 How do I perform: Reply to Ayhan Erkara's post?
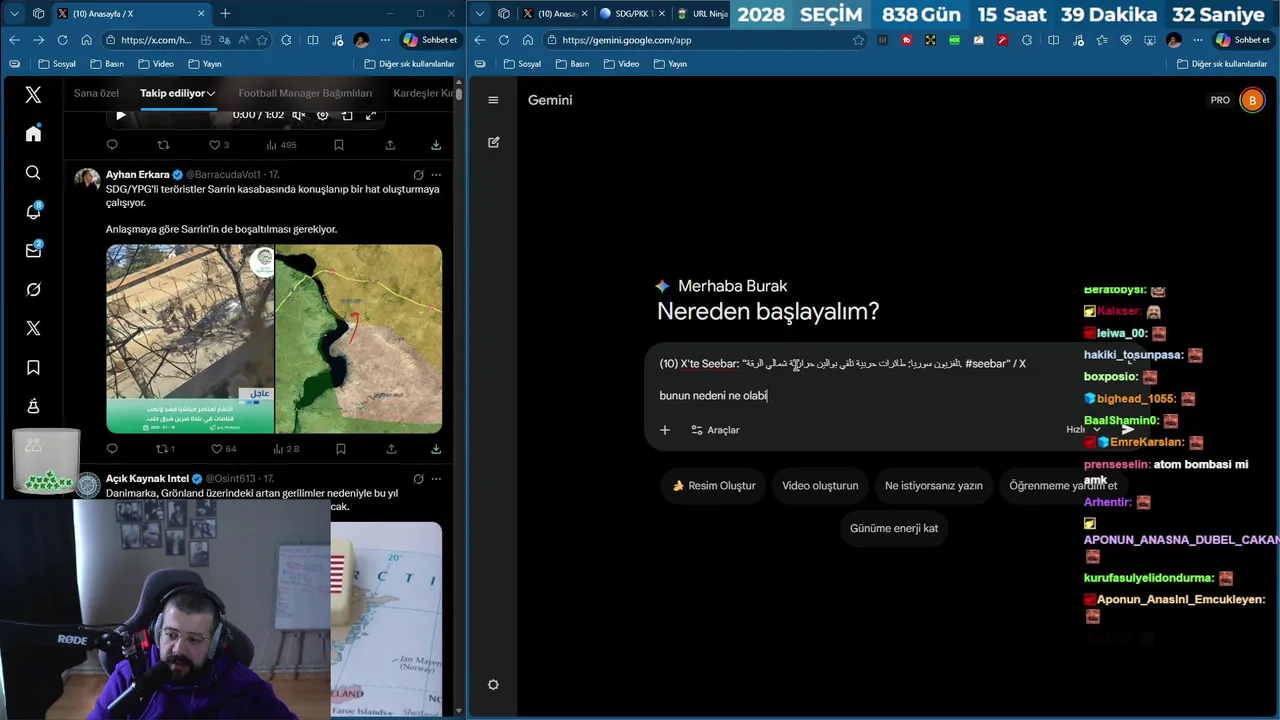tap(112, 449)
